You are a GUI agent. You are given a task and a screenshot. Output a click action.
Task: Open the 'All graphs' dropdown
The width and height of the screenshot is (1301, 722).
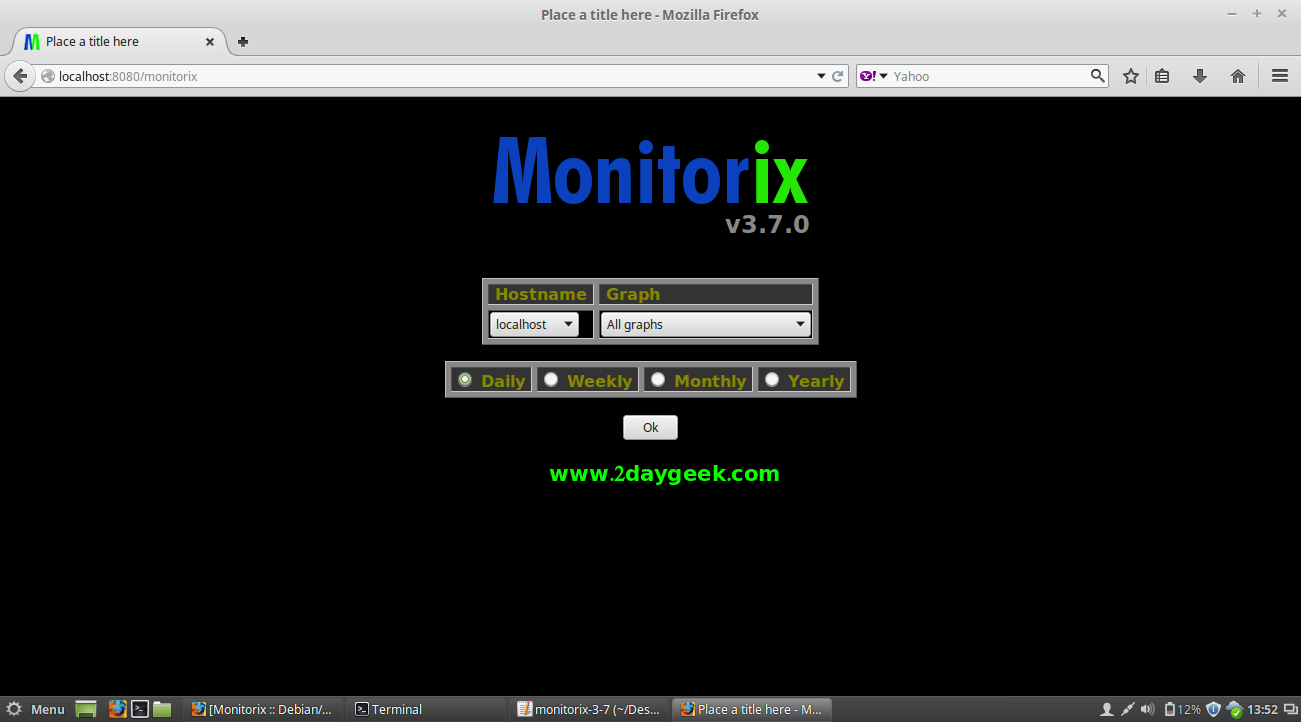click(x=705, y=324)
